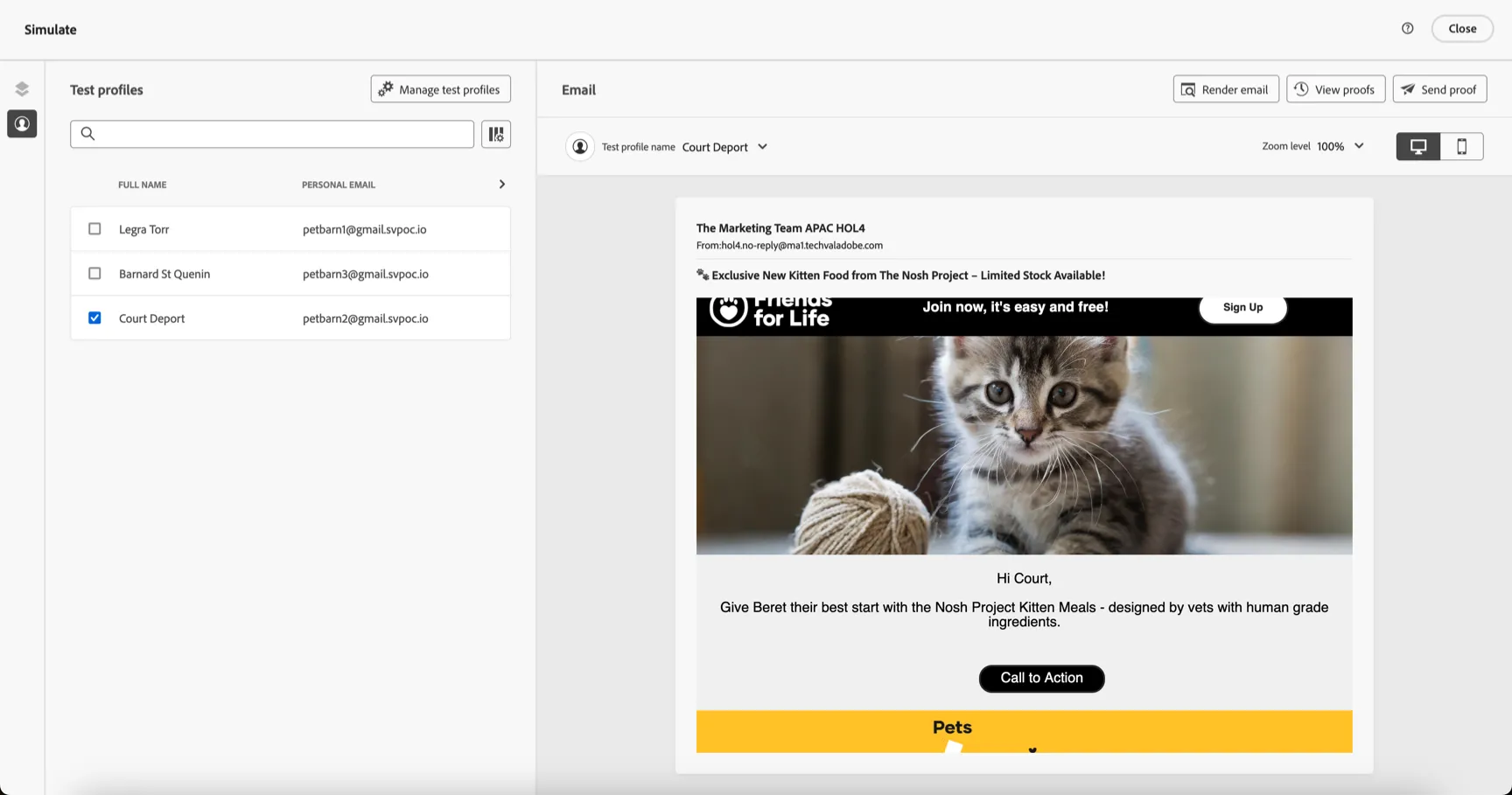Open the Zoom level 100% dropdown
The height and width of the screenshot is (795, 1512).
pos(1340,147)
